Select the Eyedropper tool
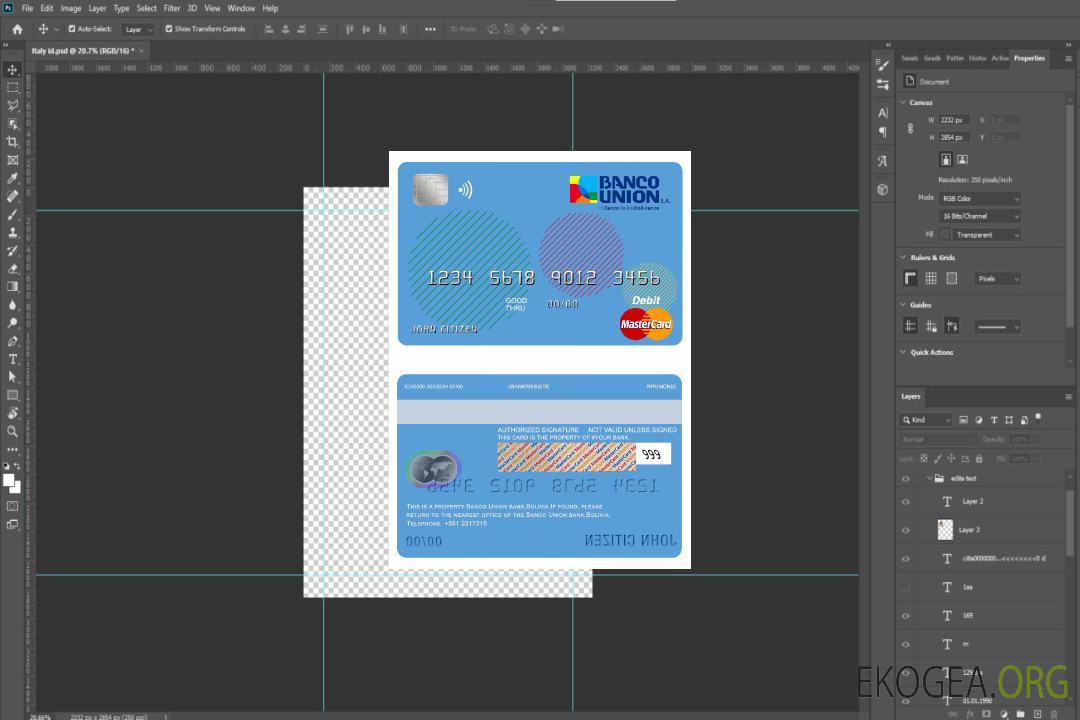The image size is (1080, 720). tap(12, 178)
